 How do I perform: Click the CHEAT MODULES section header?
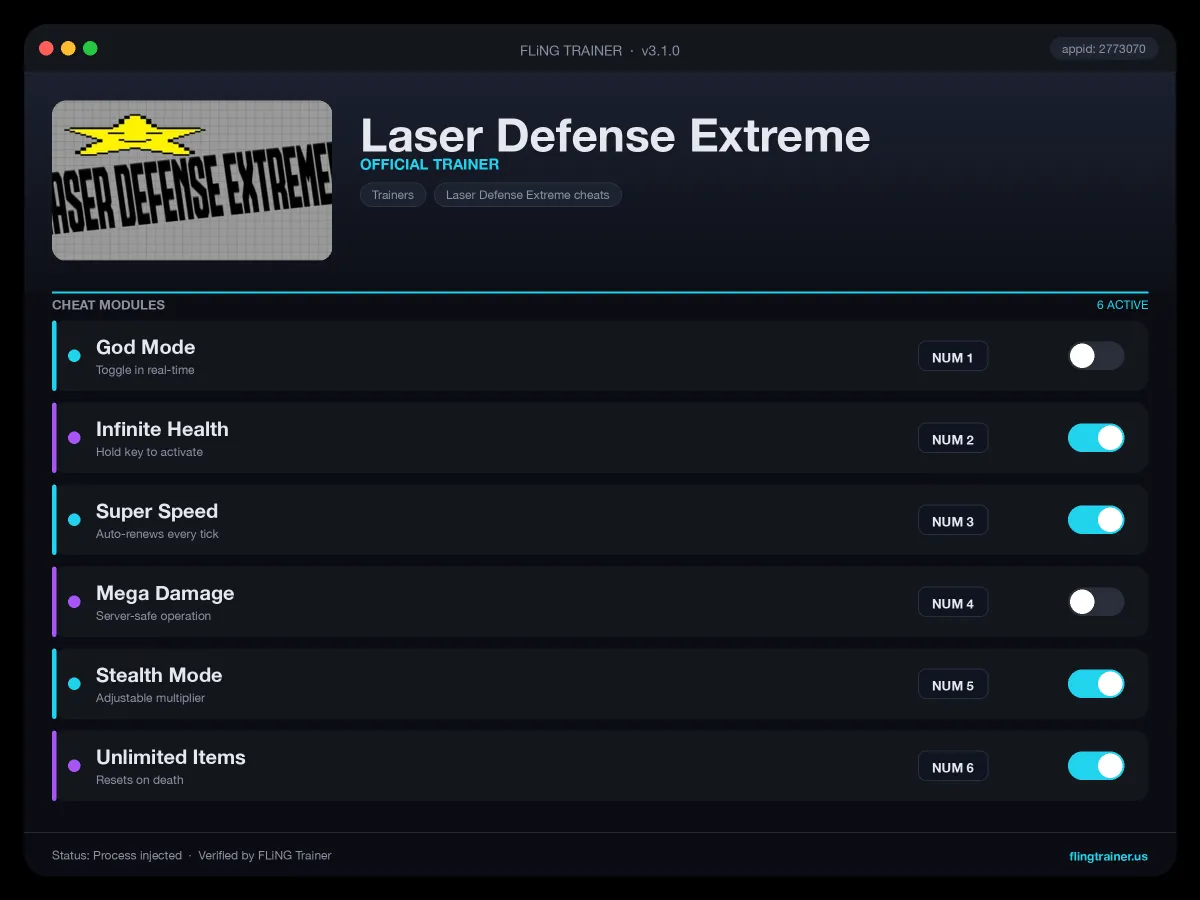(108, 305)
